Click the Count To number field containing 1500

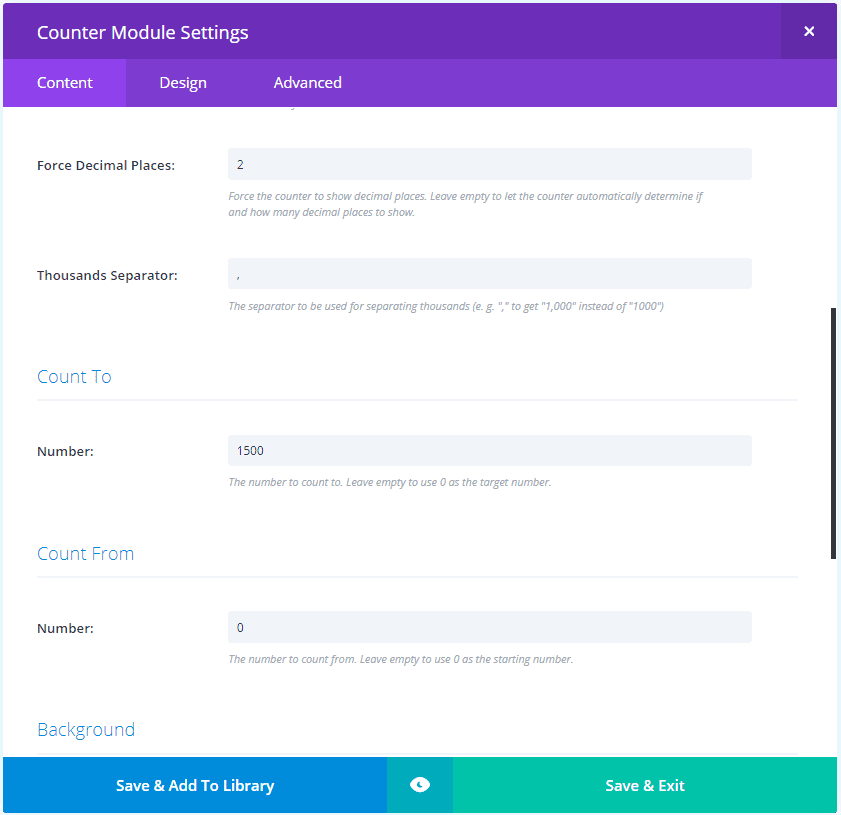click(x=489, y=451)
